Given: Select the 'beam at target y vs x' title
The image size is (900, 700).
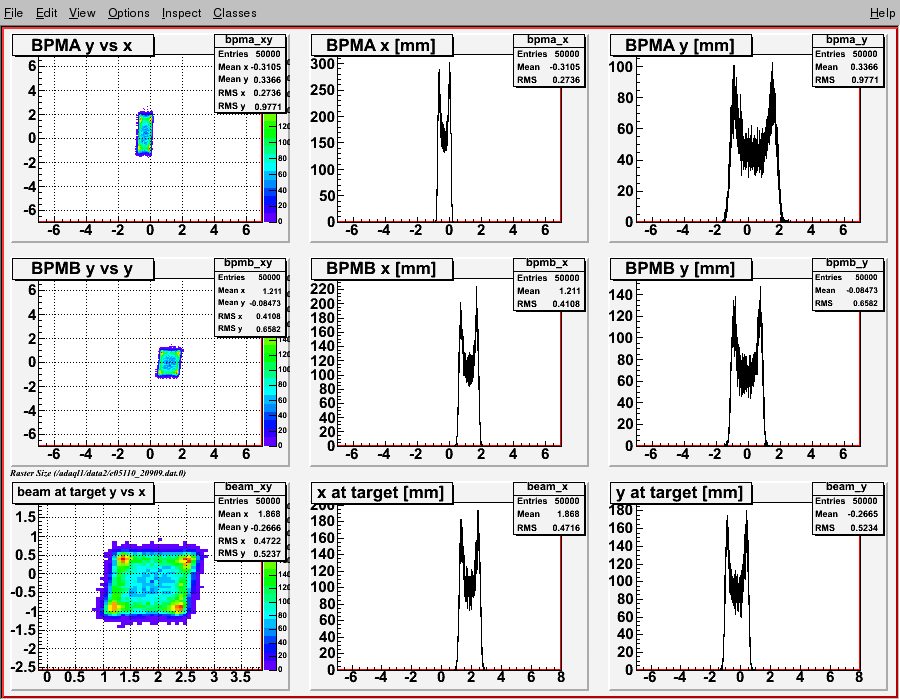Looking at the screenshot, I should 83,492.
